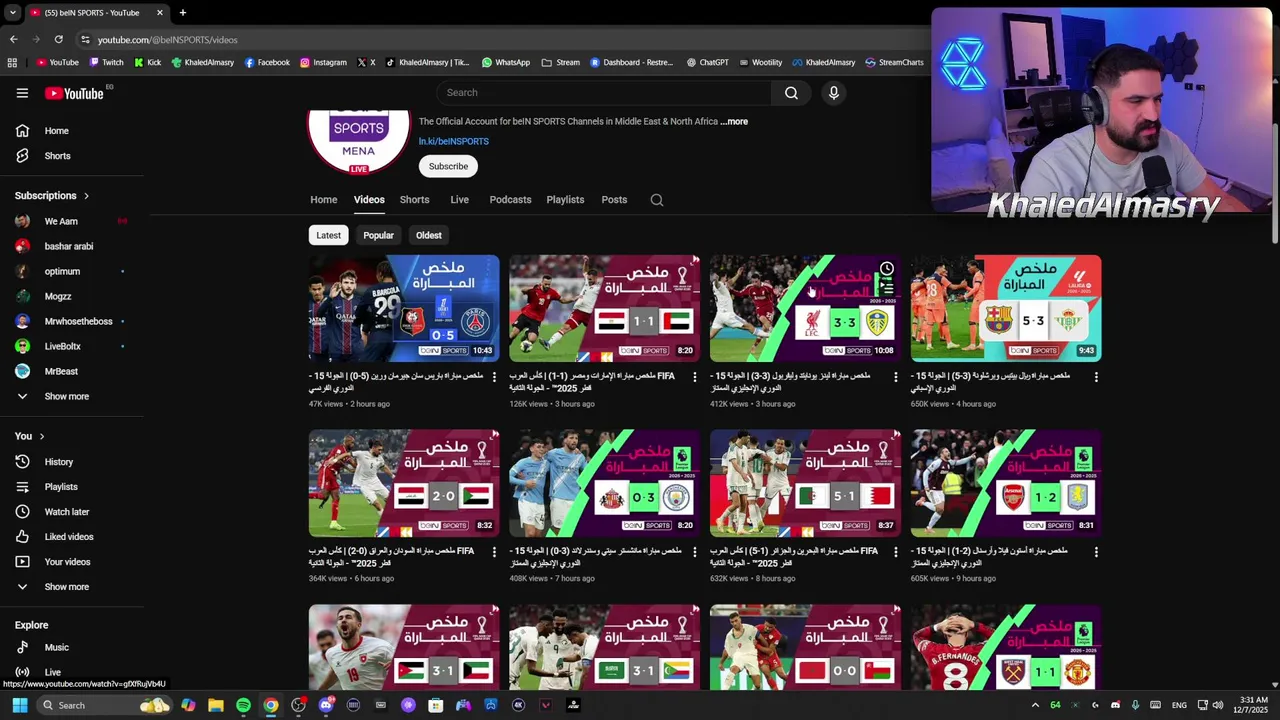Screen dimensions: 1280x720
Task: Open the YouTube hamburger guide menu
Action: 22,93
